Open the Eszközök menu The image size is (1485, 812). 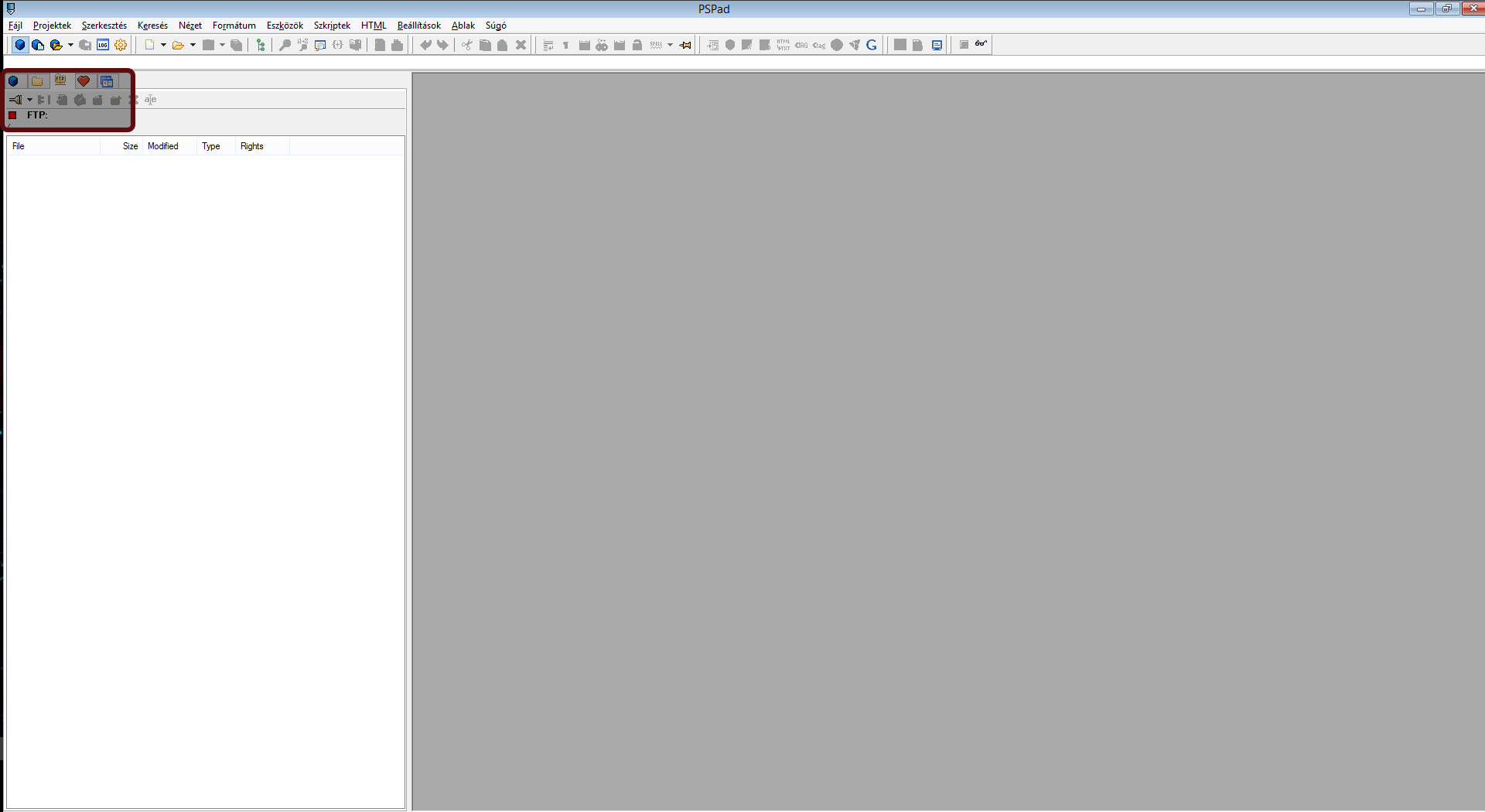(285, 26)
